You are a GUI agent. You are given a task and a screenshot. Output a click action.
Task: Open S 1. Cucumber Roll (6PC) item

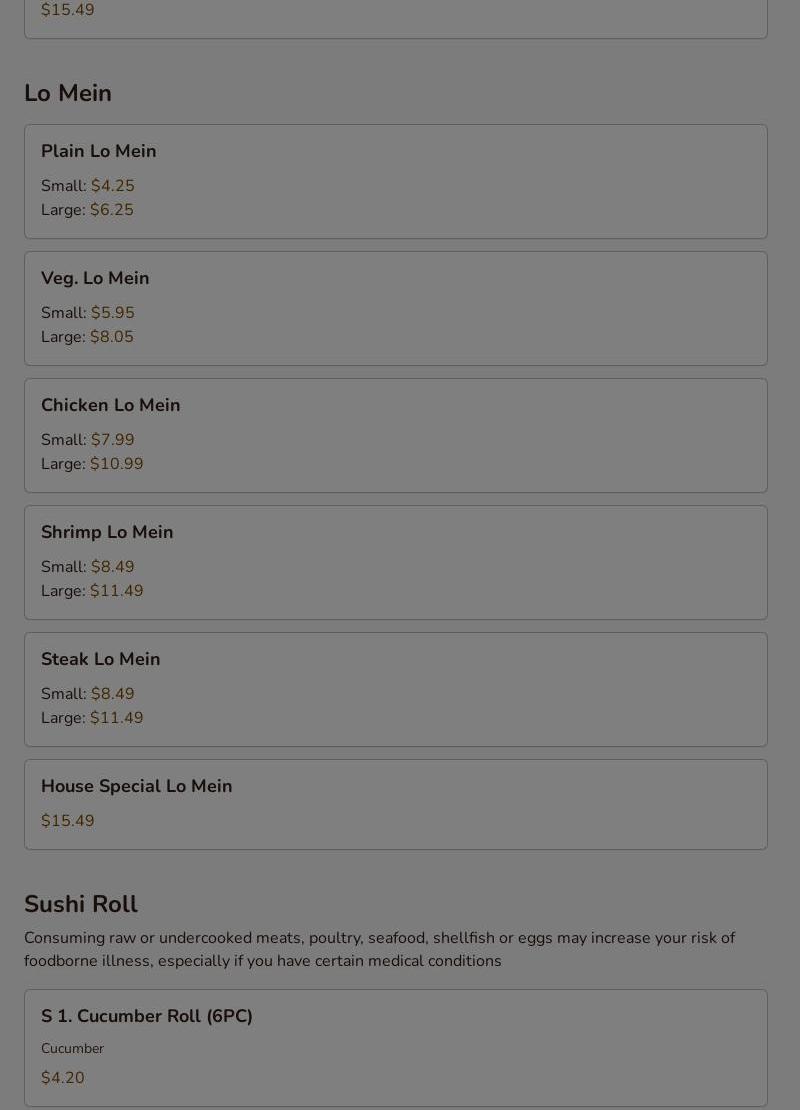pos(396,1048)
